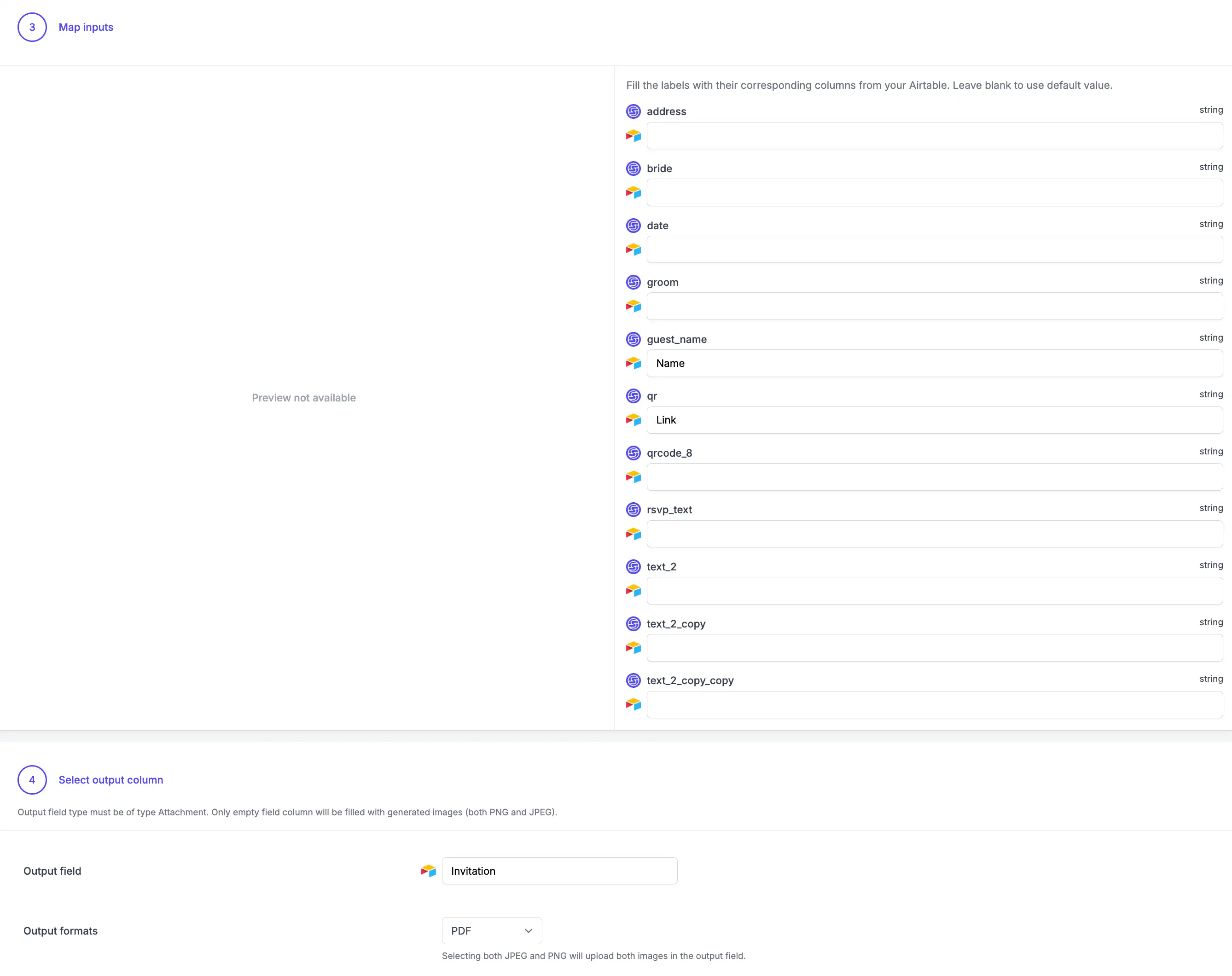Click the Airtable icon beside Output field
The image size is (1232, 976).
(x=429, y=871)
